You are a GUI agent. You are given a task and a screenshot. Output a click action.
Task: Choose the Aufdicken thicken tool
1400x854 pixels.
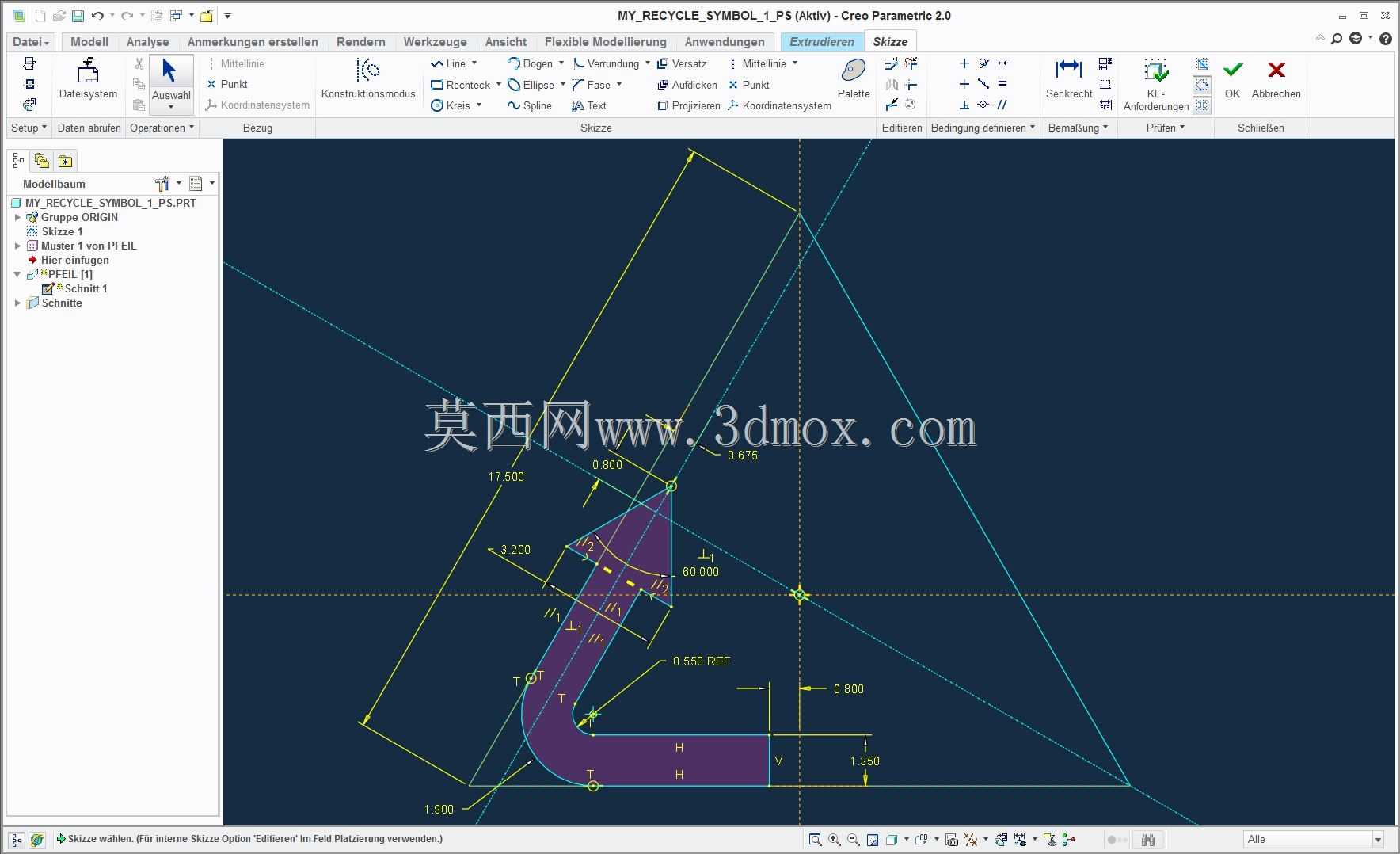click(x=687, y=85)
